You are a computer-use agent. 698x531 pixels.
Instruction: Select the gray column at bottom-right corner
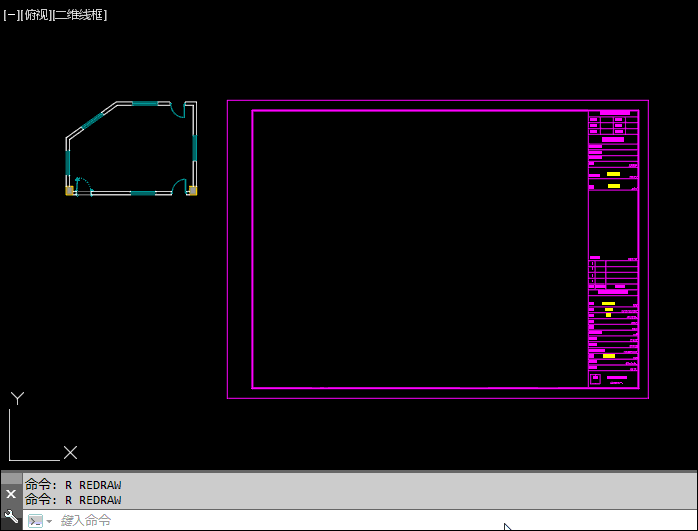[193, 189]
